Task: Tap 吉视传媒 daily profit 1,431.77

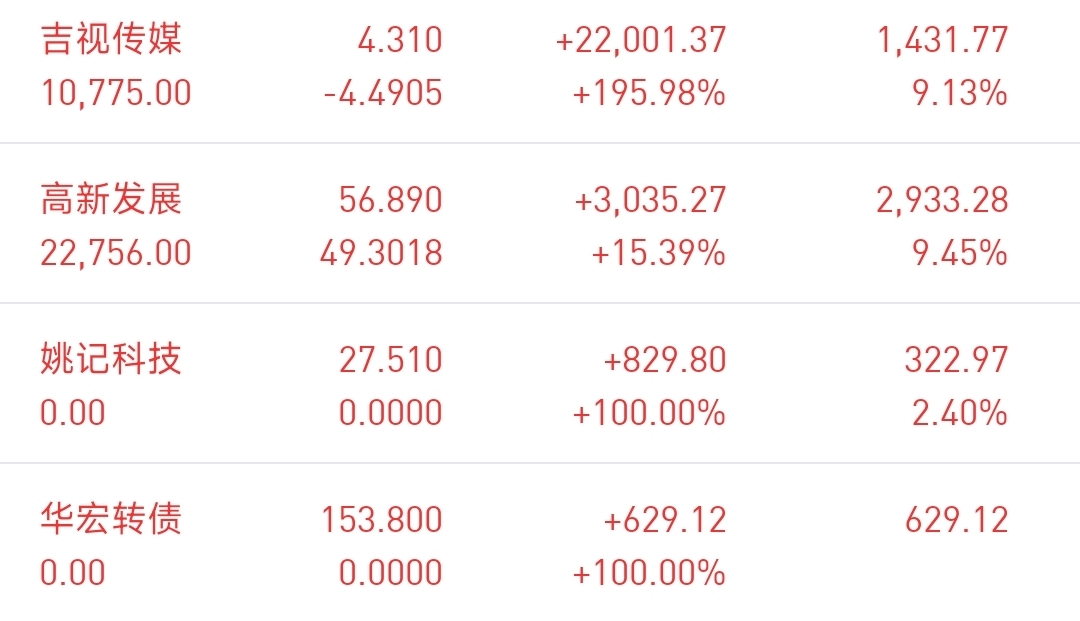Action: tap(942, 40)
